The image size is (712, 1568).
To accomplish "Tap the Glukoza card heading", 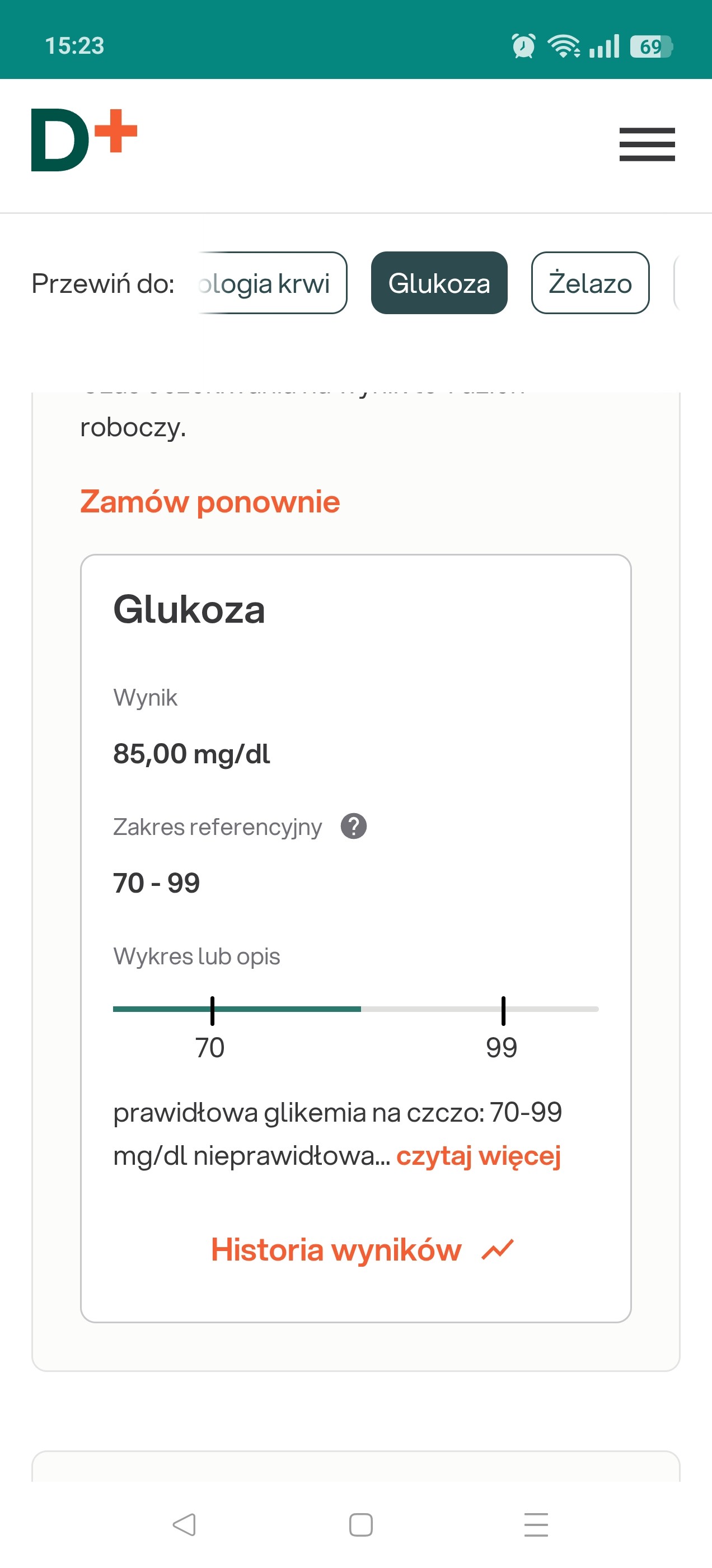I will [x=189, y=609].
